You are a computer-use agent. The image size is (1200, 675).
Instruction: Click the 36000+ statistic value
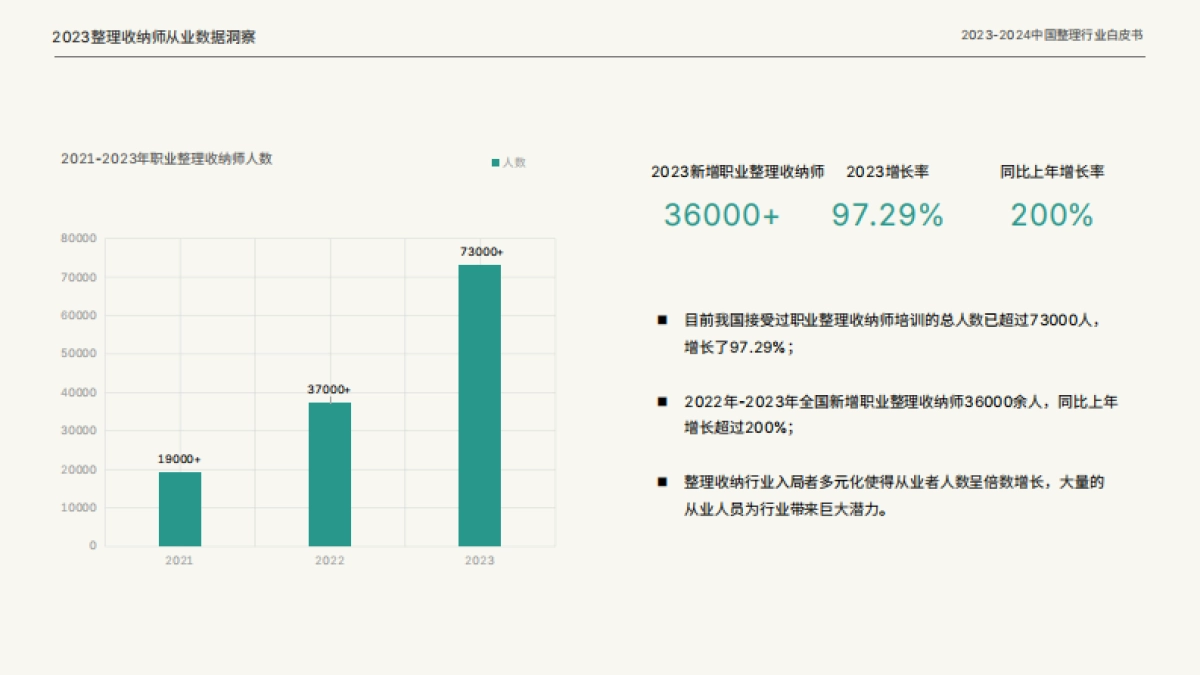[x=721, y=214]
